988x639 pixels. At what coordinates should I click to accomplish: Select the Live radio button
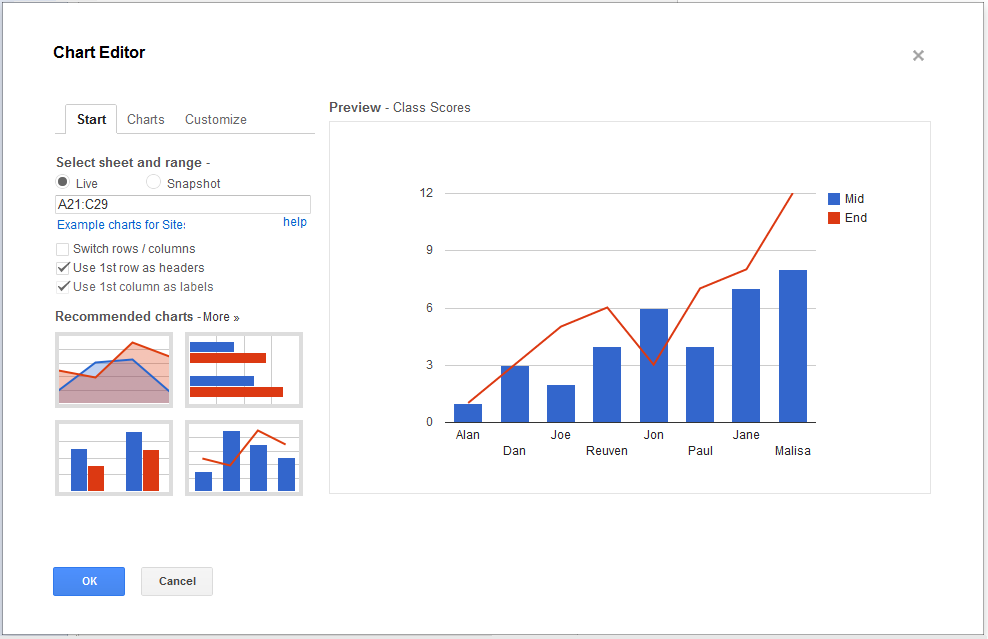pyautogui.click(x=63, y=182)
